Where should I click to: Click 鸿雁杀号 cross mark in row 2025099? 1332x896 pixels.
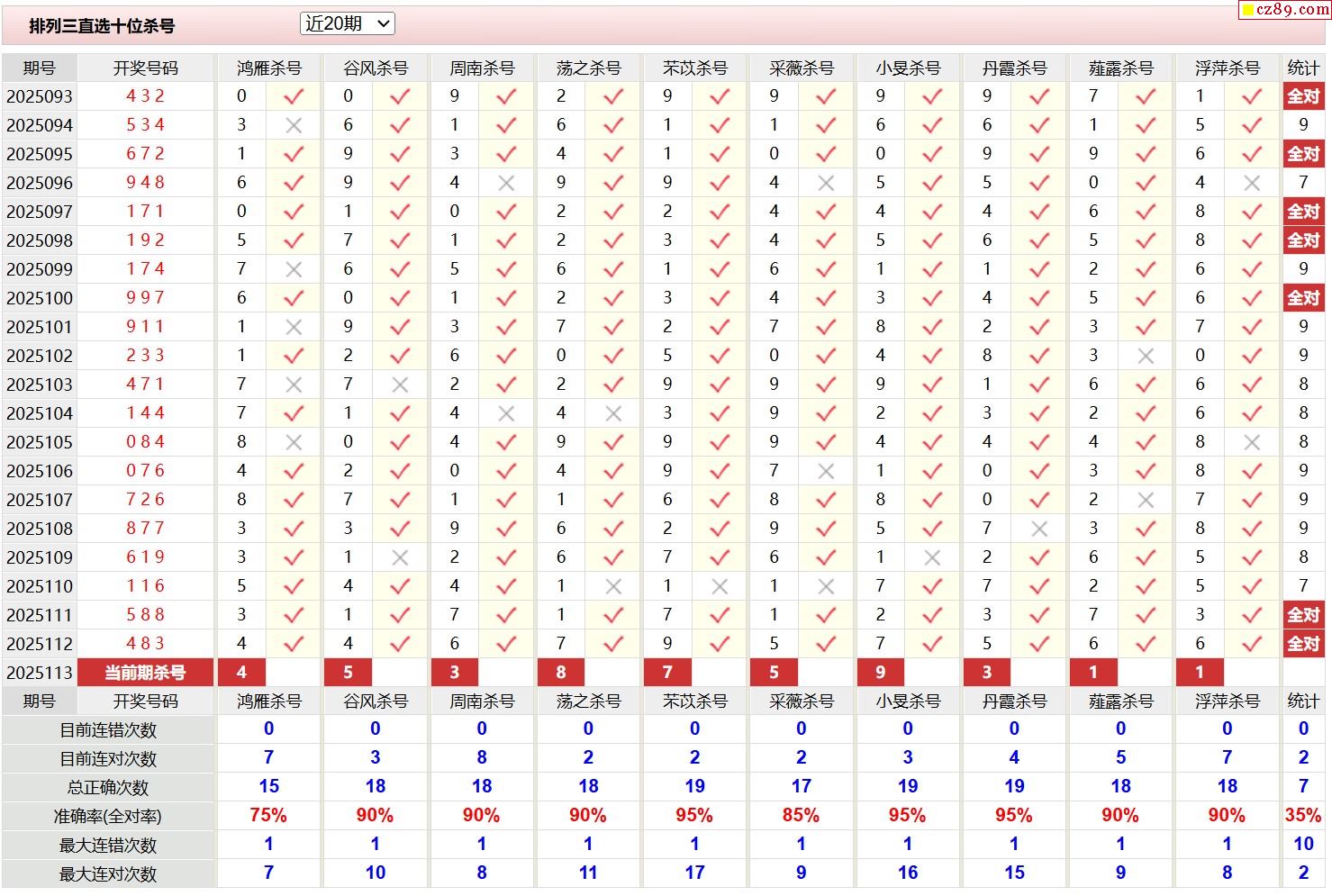click(x=294, y=270)
